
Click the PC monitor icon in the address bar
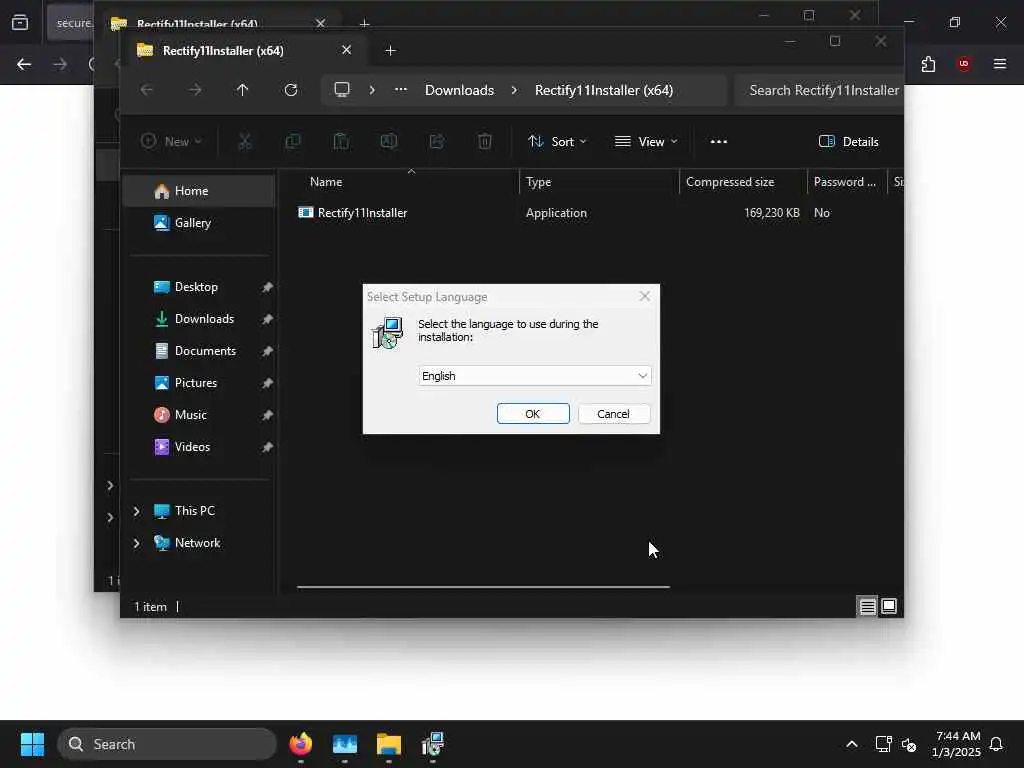click(x=342, y=89)
